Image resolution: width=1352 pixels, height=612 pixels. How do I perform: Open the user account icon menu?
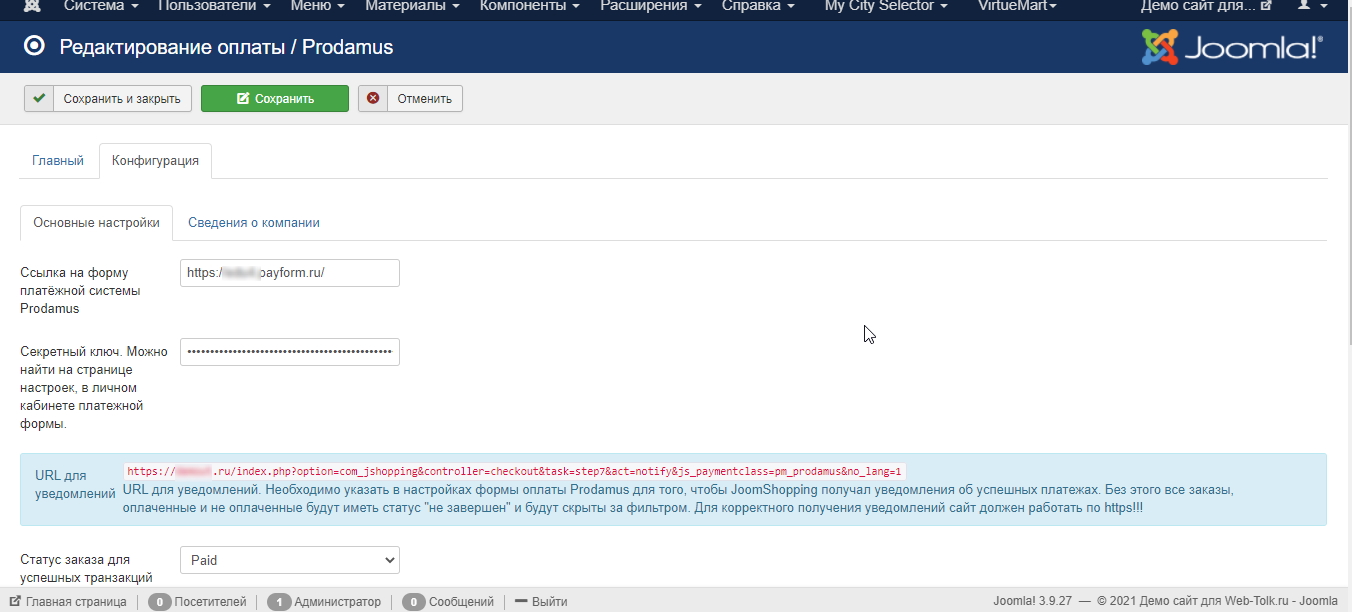tap(1310, 6)
